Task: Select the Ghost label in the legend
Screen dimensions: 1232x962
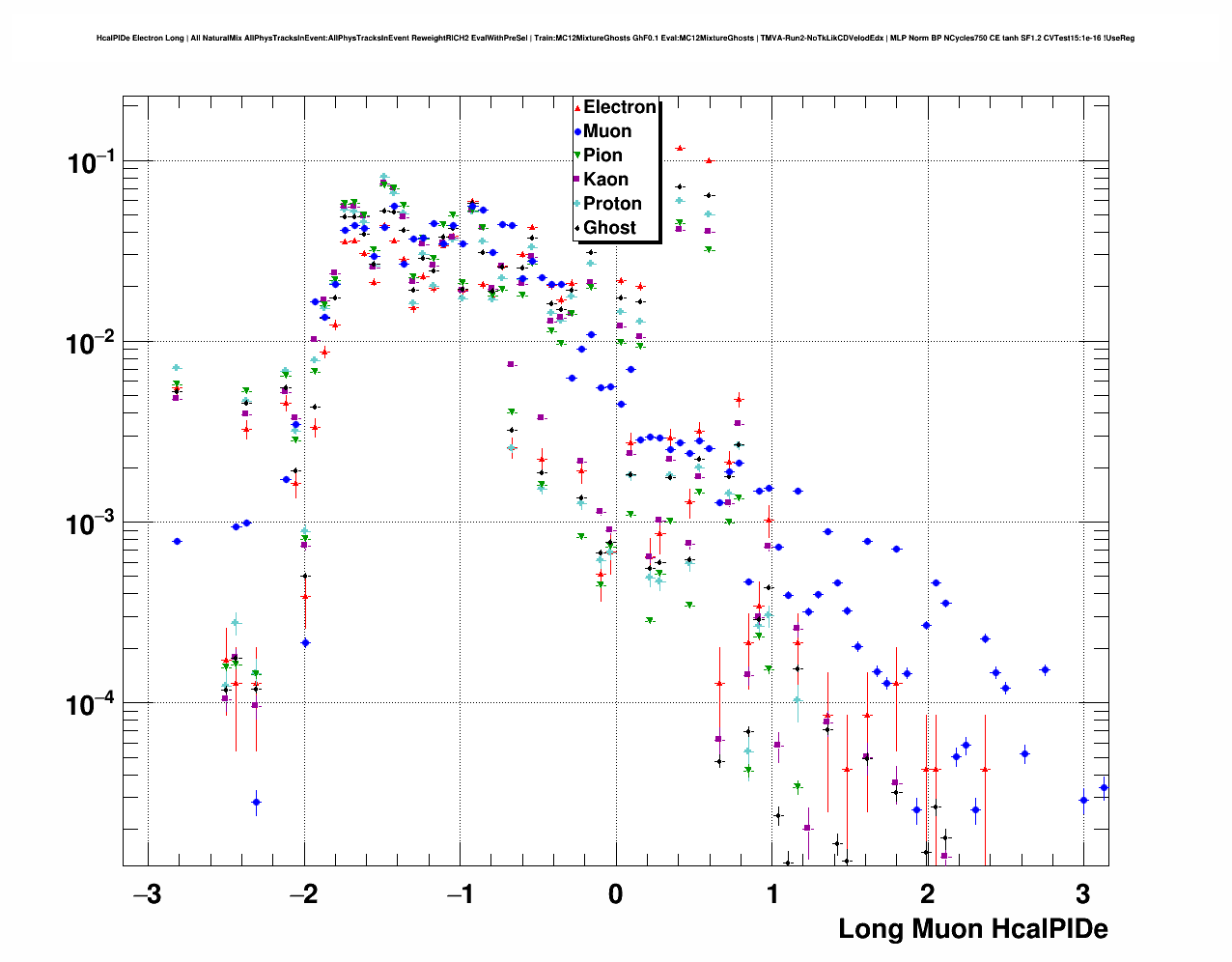Action: (609, 228)
